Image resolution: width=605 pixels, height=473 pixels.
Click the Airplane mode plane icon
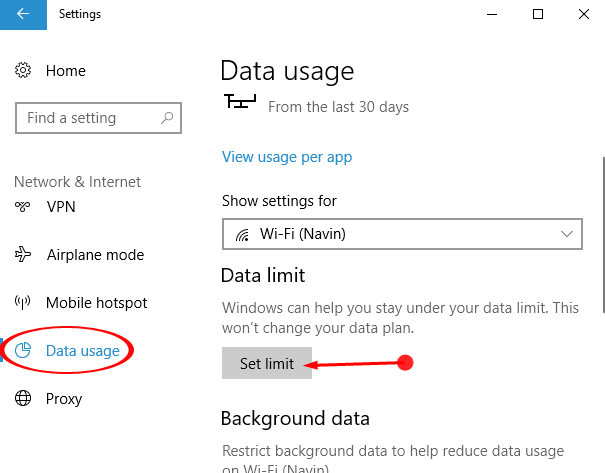[x=23, y=255]
